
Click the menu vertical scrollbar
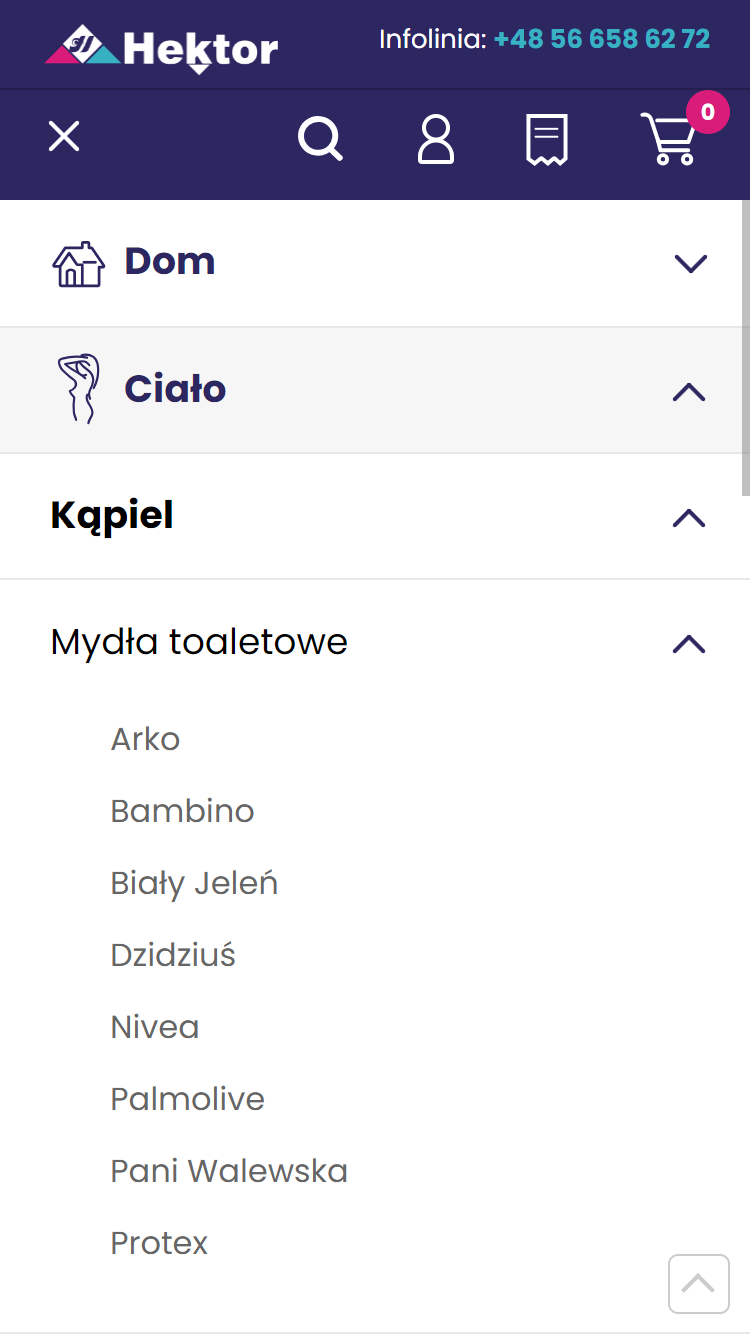(x=745, y=348)
